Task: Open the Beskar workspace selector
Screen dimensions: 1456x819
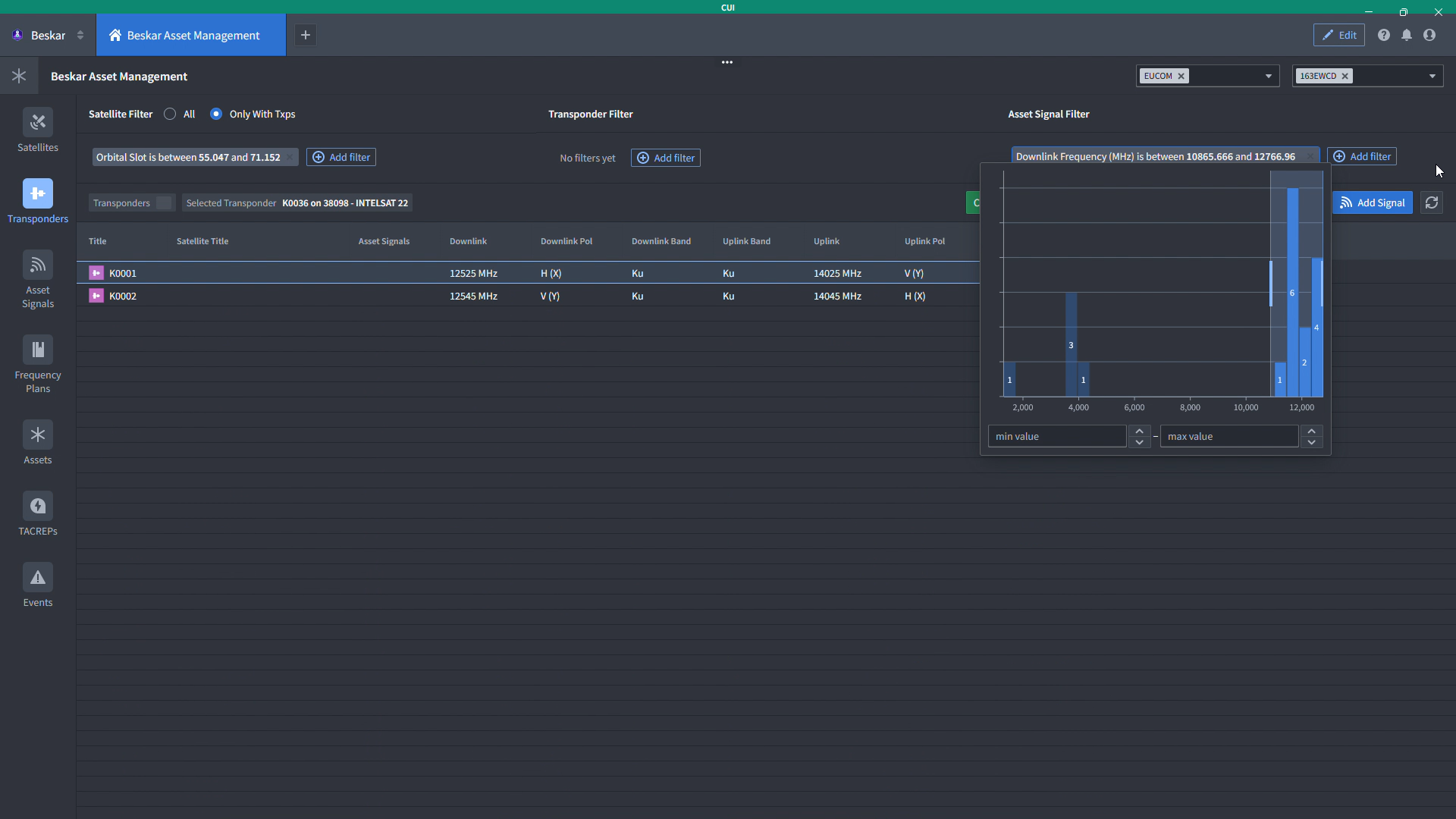Action: (x=48, y=35)
